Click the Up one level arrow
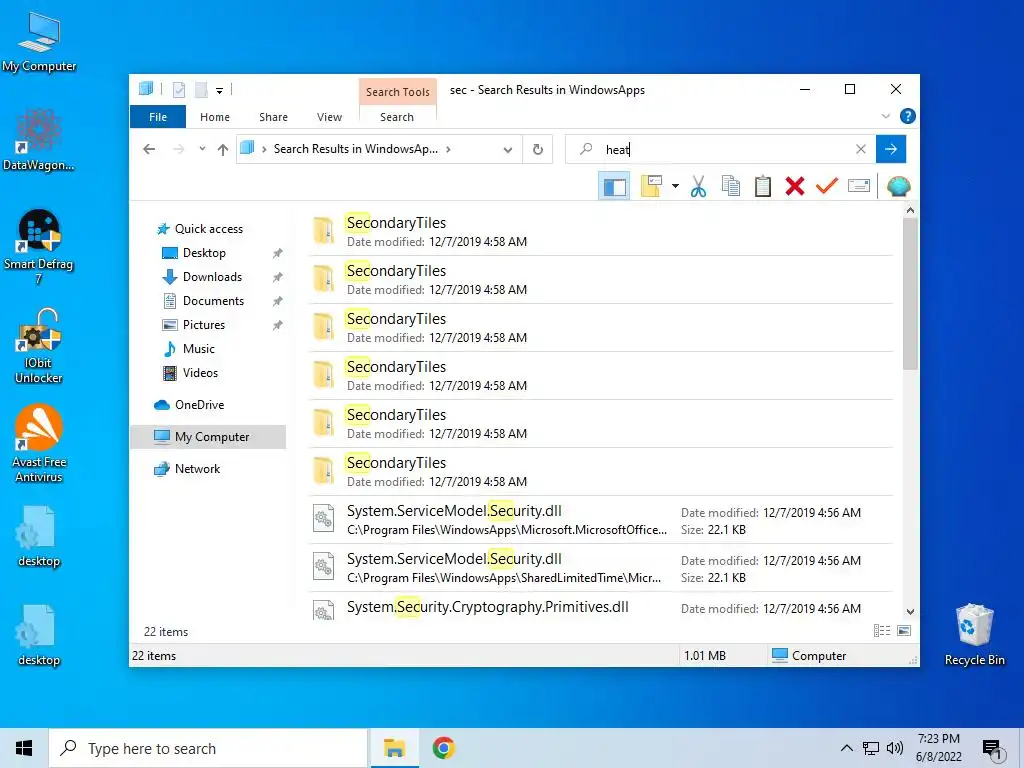1024x768 pixels. (x=223, y=150)
